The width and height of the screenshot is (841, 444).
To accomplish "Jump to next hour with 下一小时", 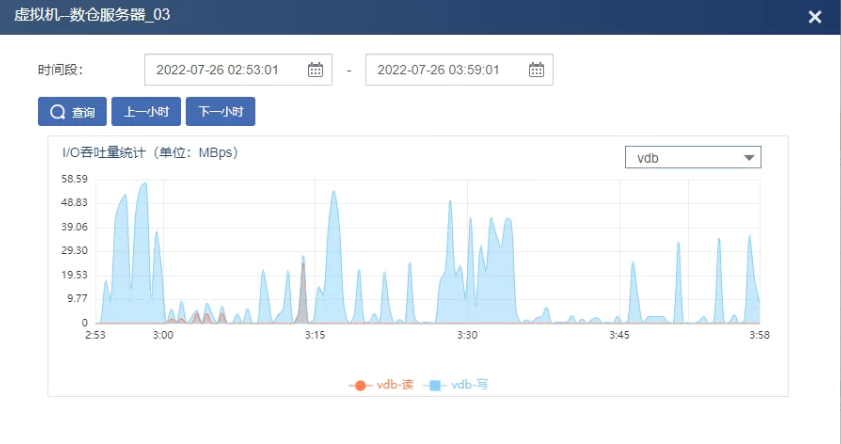I will [221, 112].
